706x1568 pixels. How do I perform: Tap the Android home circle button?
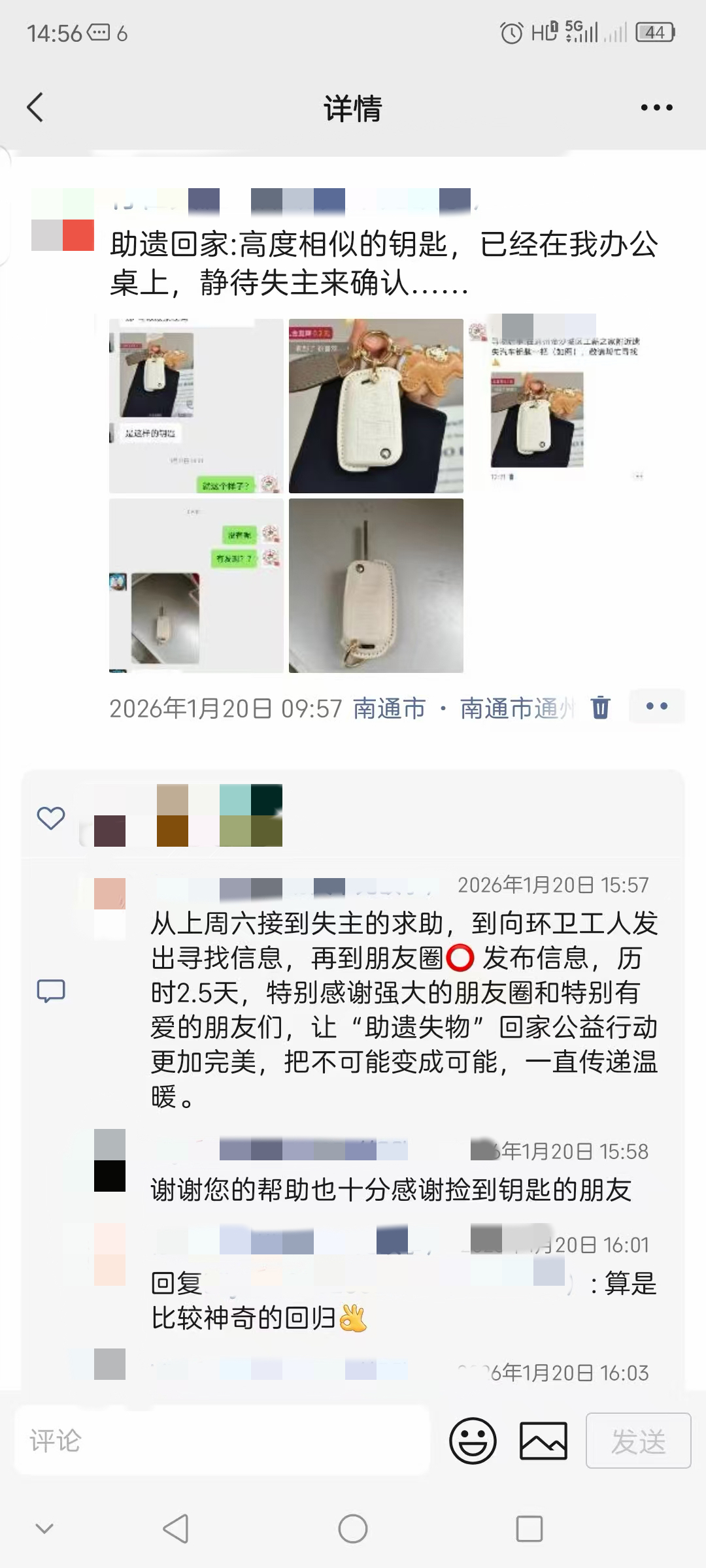(353, 1529)
